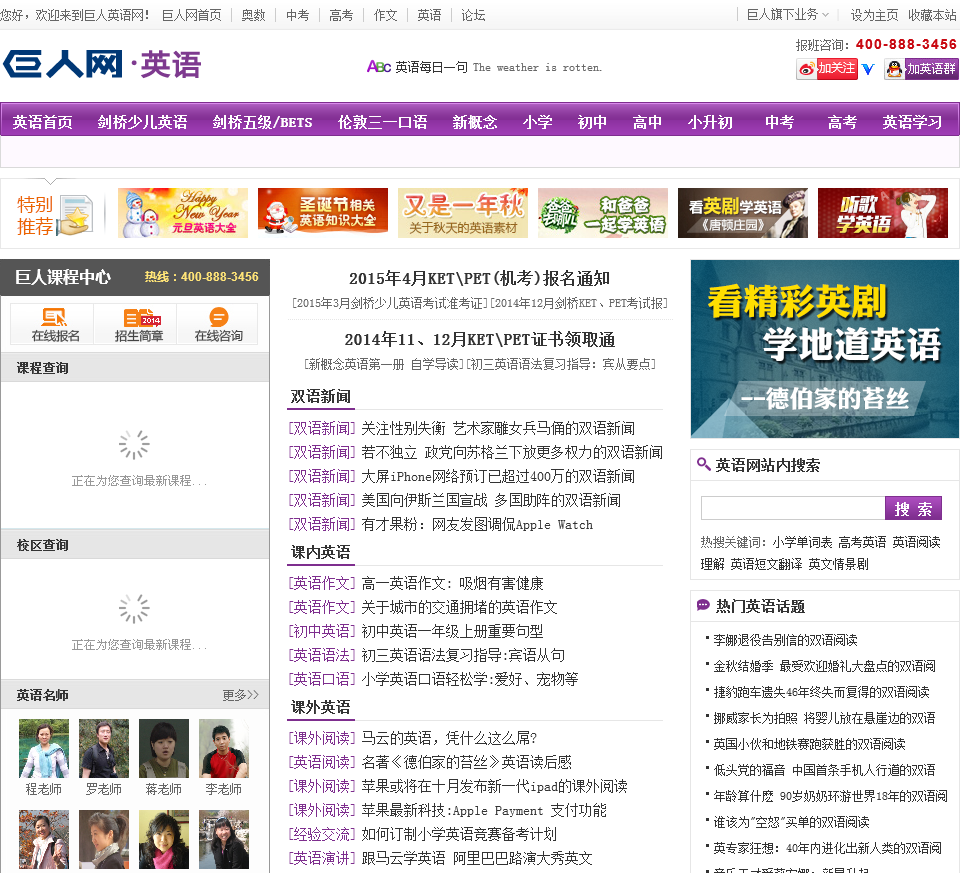
Task: Open hot topic 李娜退役告别信的双语阅读
Action: click(x=786, y=640)
